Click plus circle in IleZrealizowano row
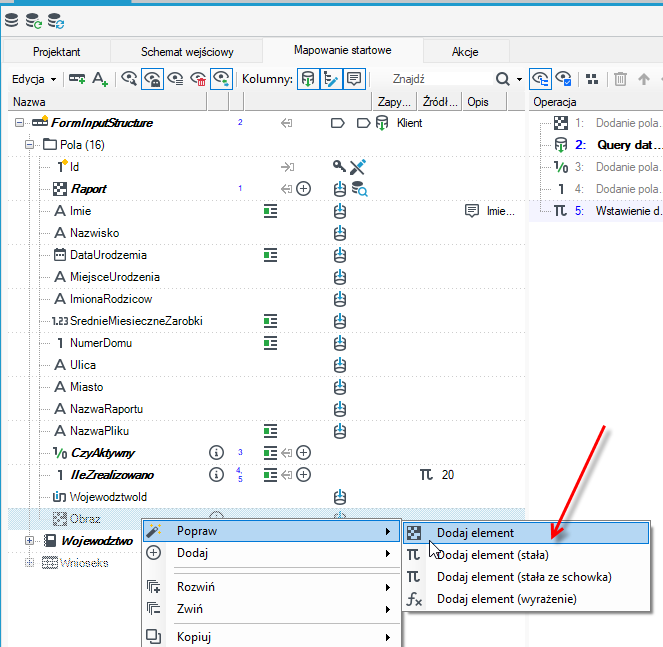 pos(304,474)
